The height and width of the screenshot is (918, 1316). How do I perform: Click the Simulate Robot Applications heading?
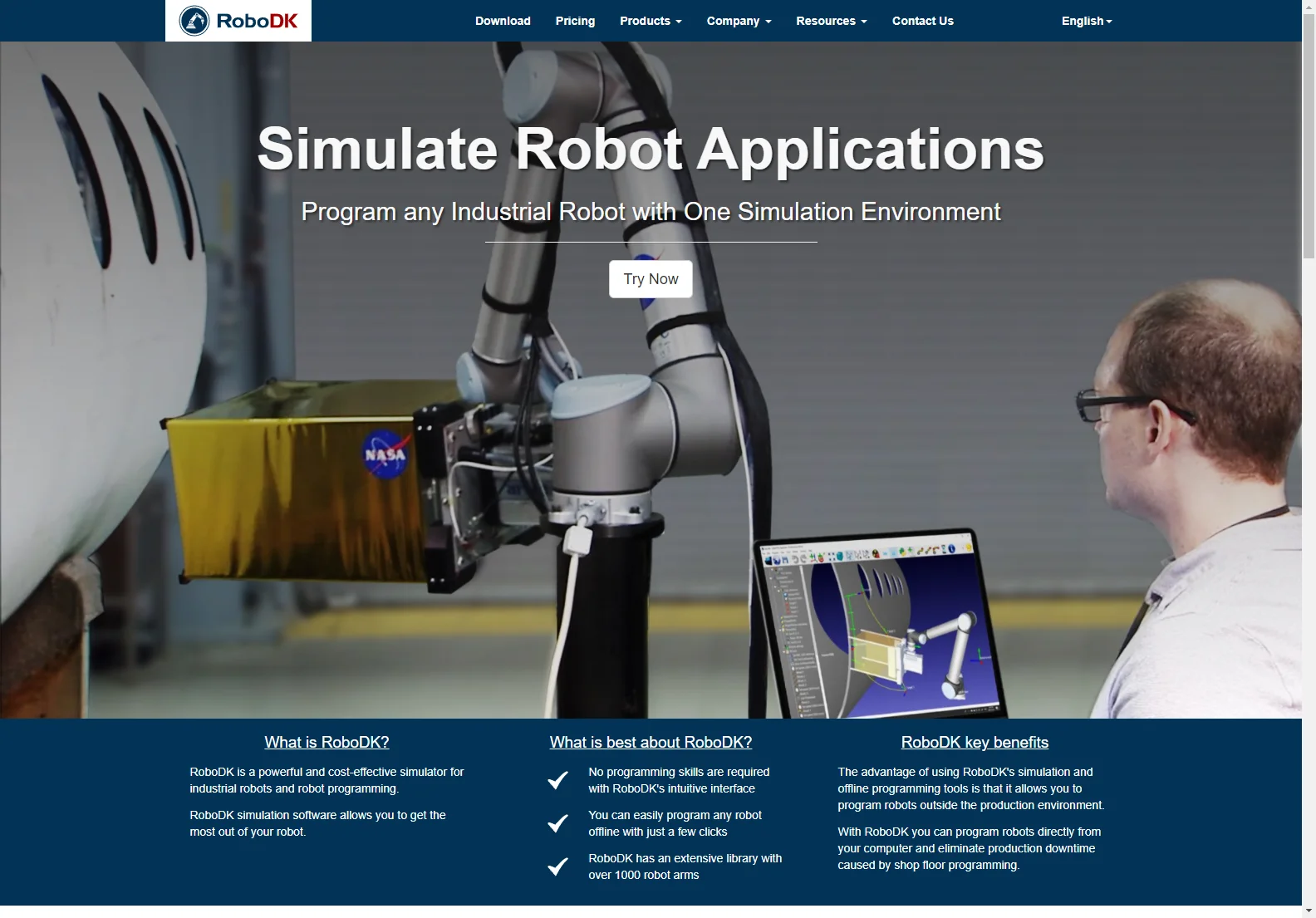pyautogui.click(x=651, y=150)
